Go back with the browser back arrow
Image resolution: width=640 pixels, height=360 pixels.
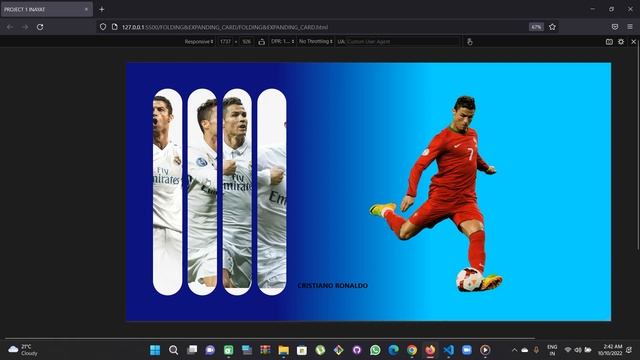10,27
